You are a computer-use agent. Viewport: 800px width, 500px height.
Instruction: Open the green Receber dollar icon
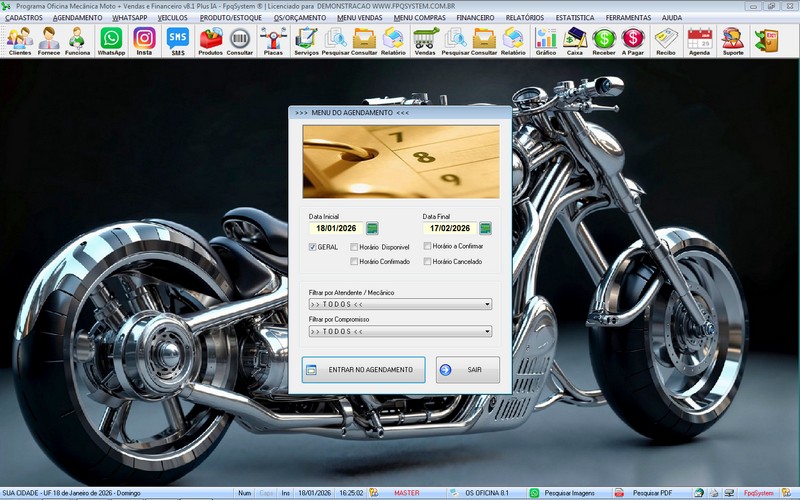(604, 41)
